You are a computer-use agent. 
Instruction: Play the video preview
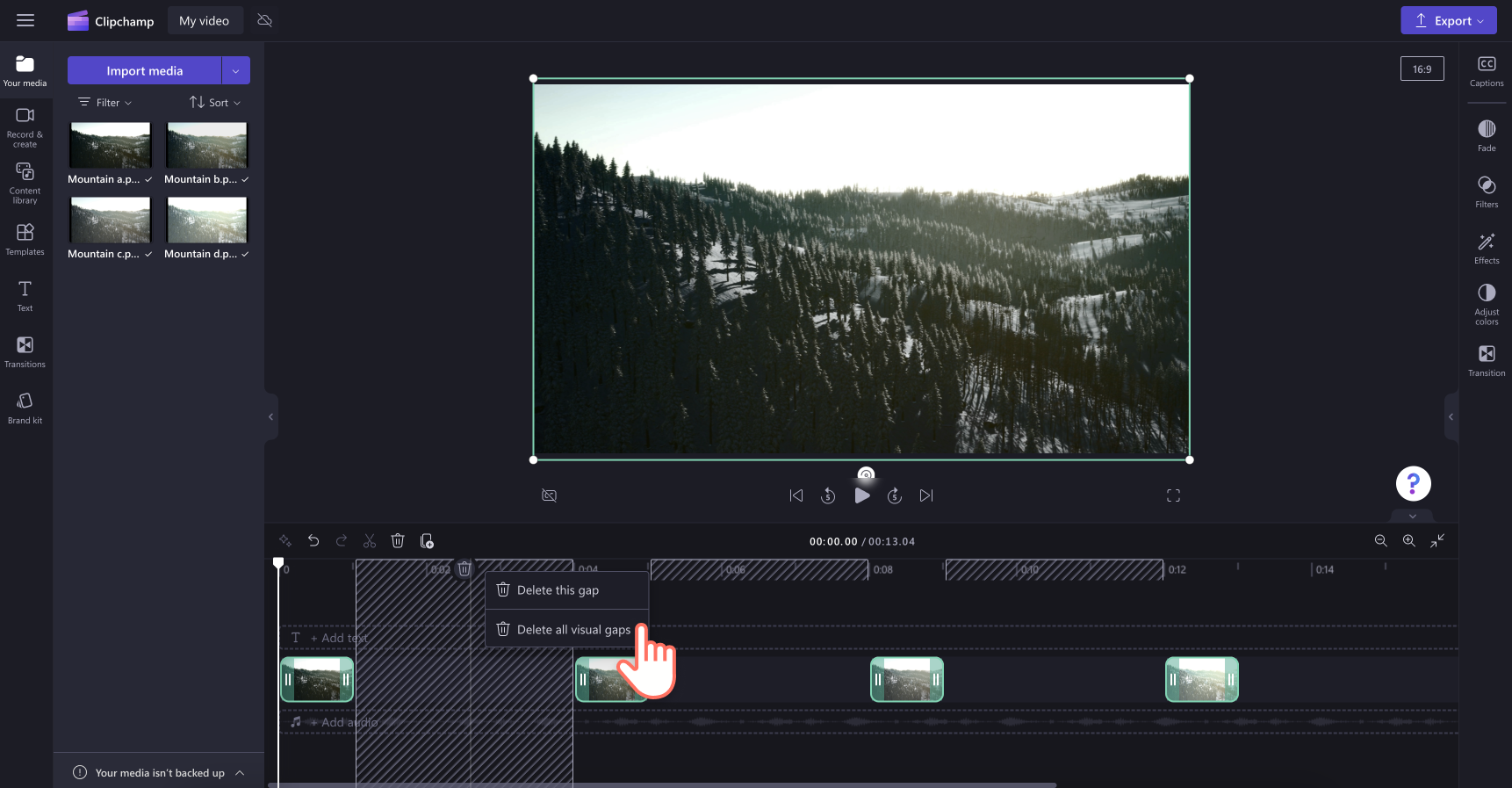tap(862, 495)
